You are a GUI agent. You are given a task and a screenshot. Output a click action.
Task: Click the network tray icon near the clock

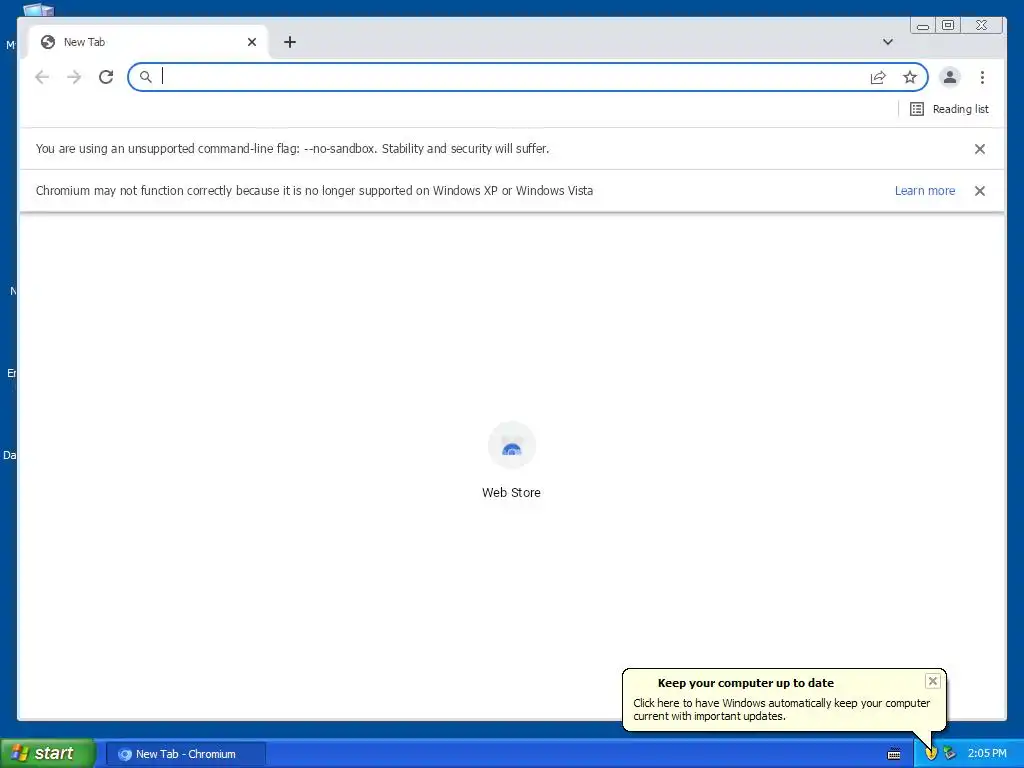coord(950,754)
